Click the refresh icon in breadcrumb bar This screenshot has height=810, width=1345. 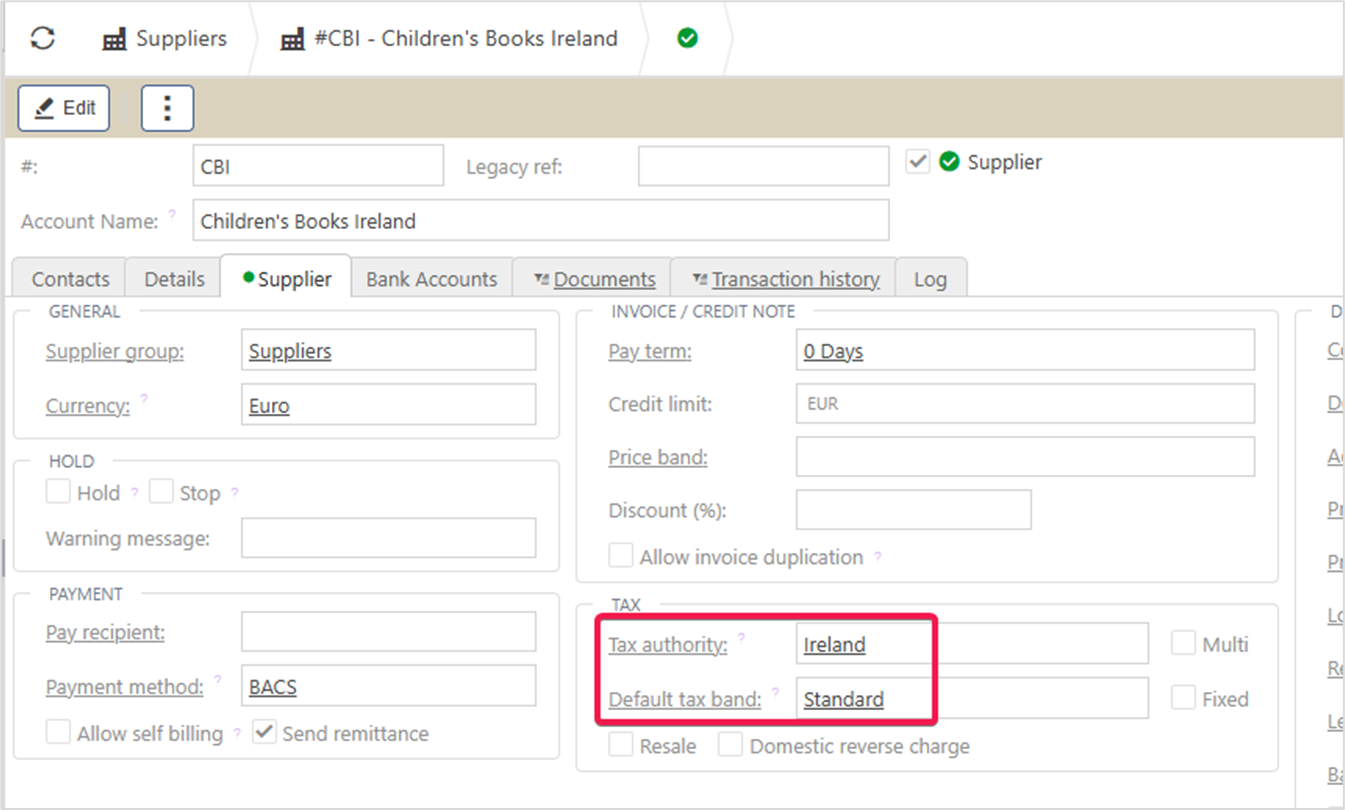43,39
